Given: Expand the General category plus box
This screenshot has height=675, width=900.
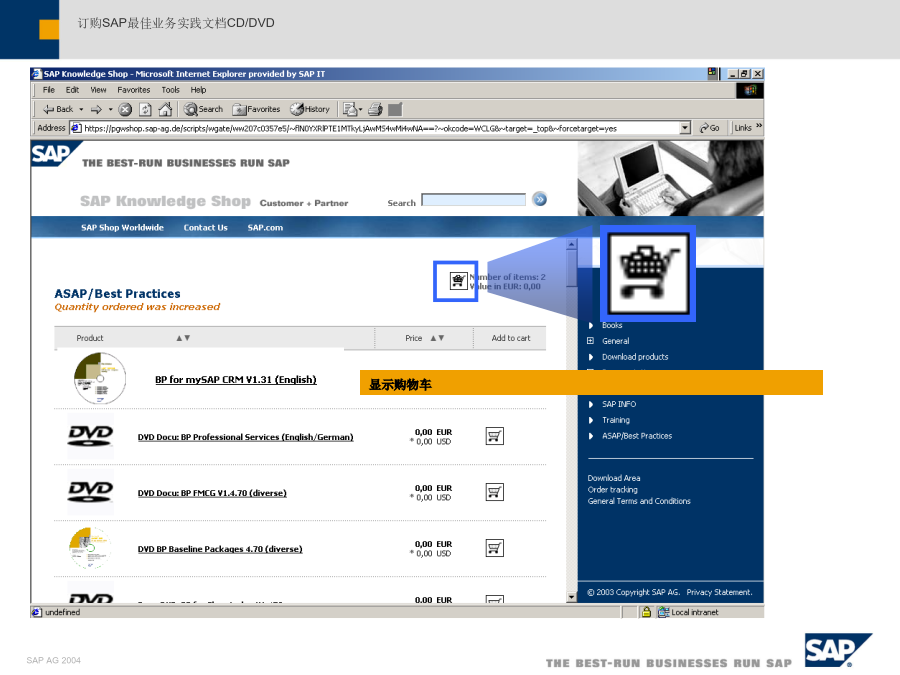Looking at the screenshot, I should [x=591, y=341].
